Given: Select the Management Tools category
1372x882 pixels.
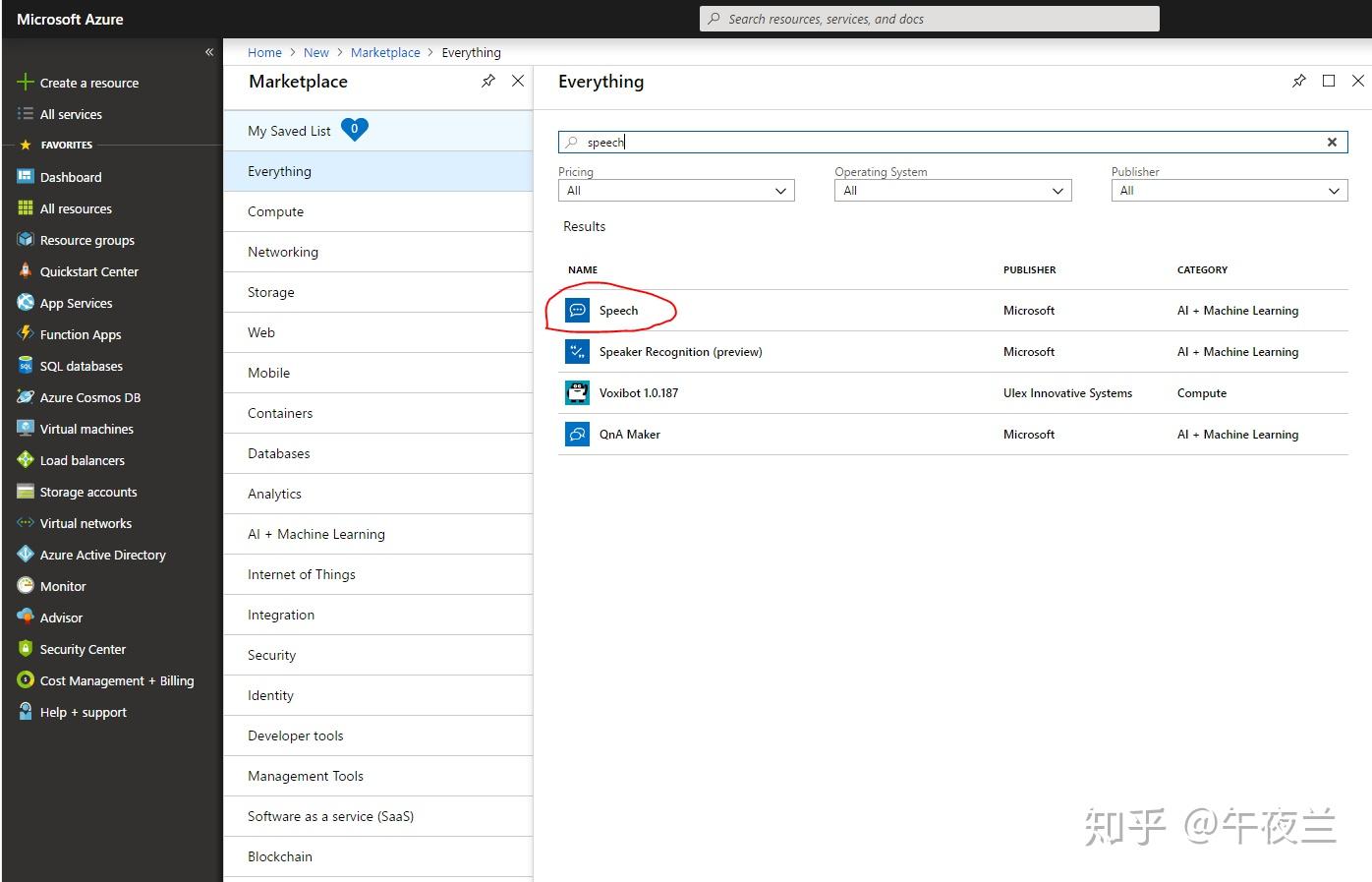Looking at the screenshot, I should 378,776.
